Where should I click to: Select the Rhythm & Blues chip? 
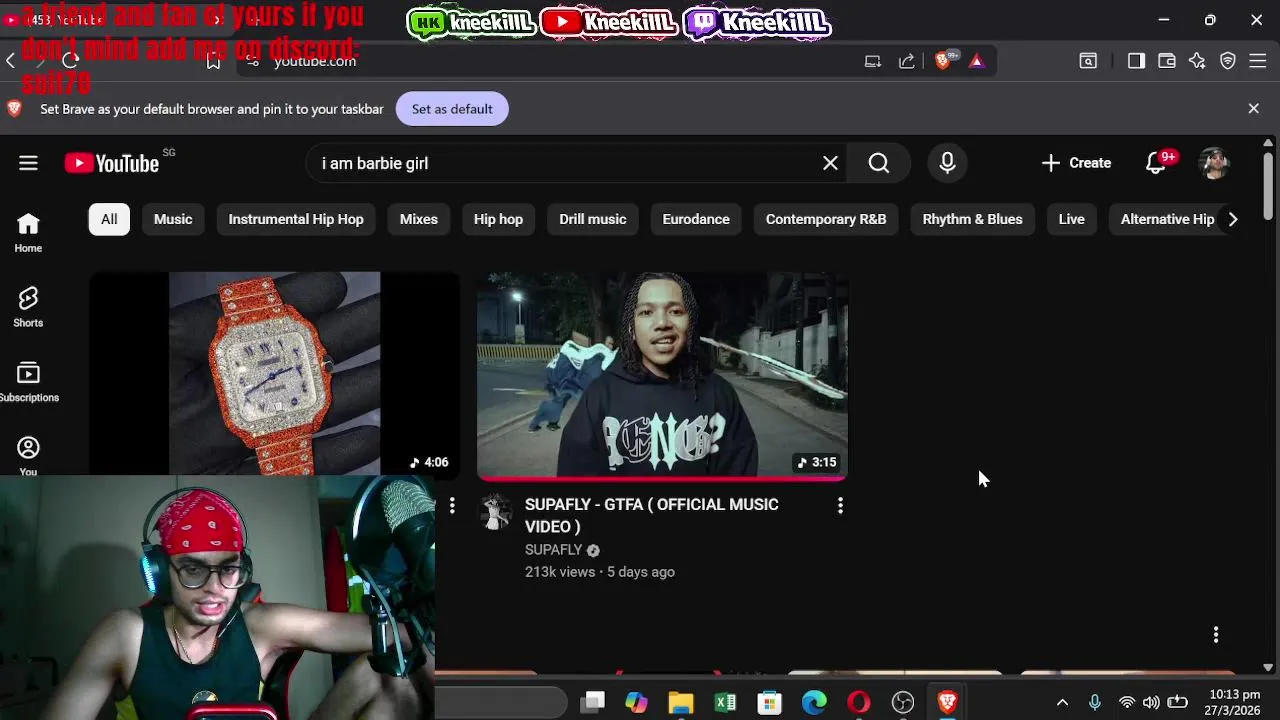pyautogui.click(x=972, y=219)
